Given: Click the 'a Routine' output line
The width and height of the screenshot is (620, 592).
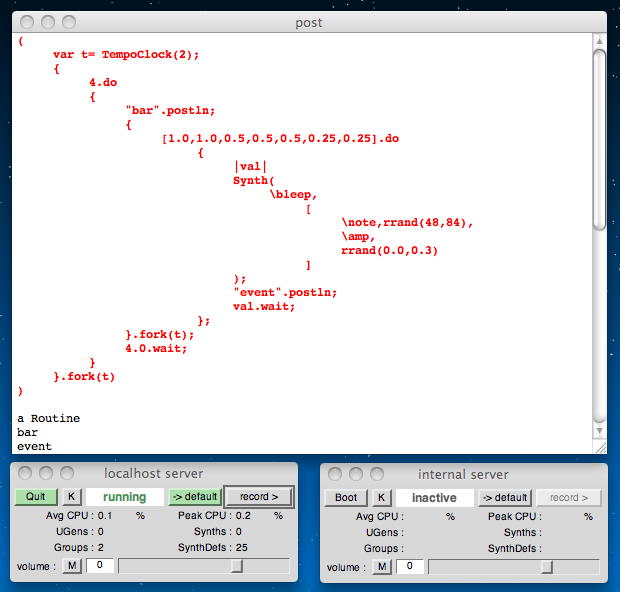Looking at the screenshot, I should point(49,418).
